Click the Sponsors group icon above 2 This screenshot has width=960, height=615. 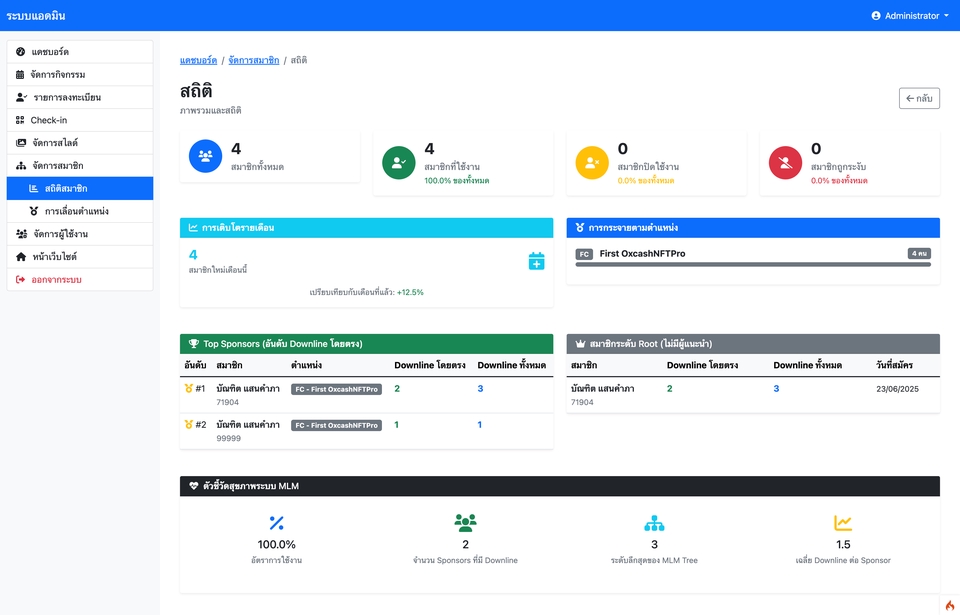point(465,523)
